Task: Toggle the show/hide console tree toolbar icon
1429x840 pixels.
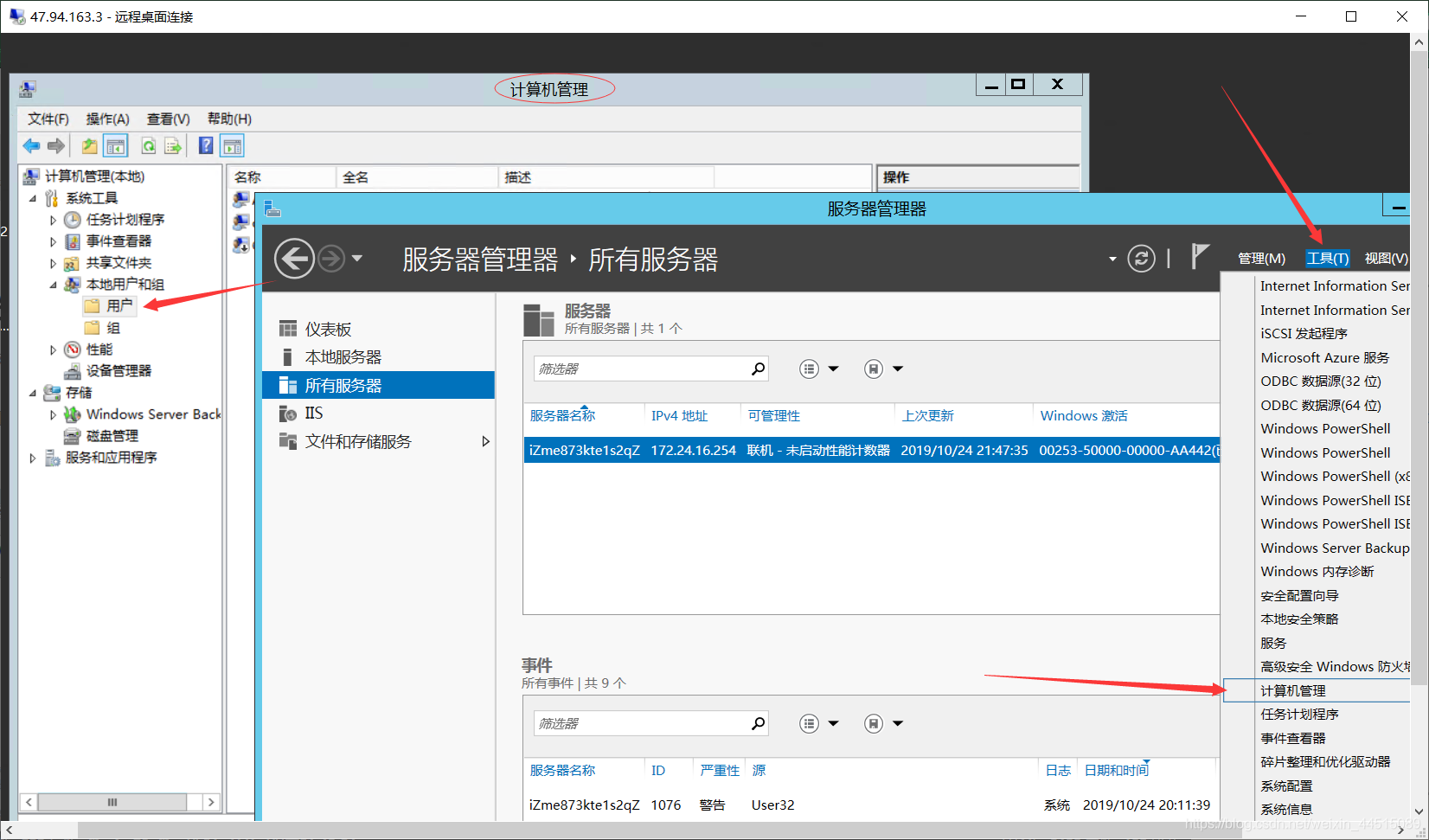Action: (115, 146)
